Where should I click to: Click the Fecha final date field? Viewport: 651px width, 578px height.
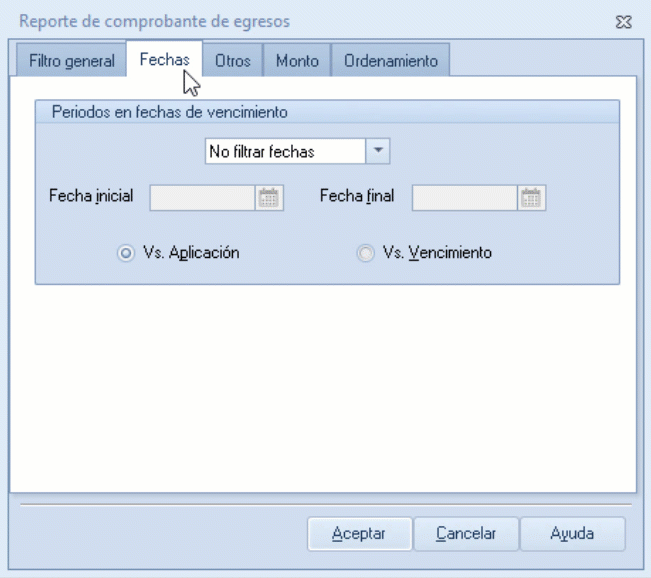point(465,197)
